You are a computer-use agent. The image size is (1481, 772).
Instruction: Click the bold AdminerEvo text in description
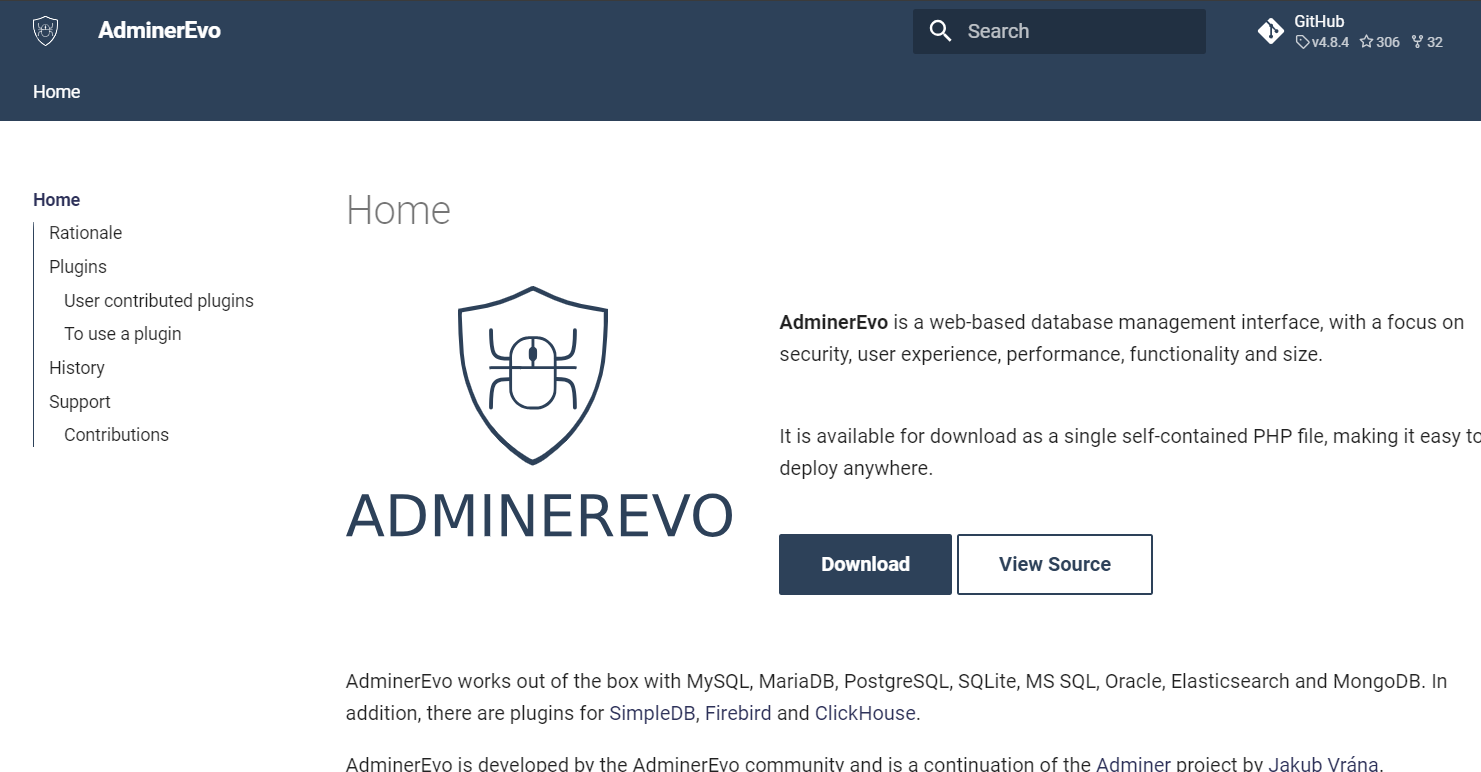pos(834,322)
